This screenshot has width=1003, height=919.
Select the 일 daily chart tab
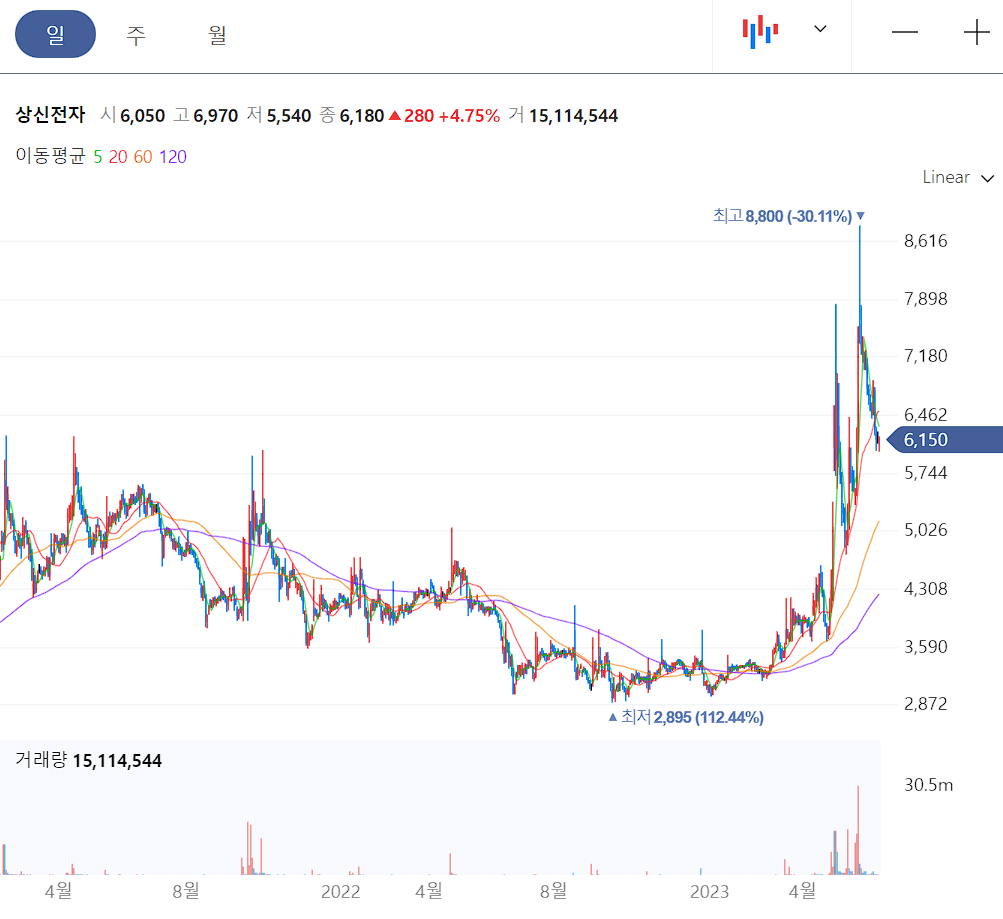[x=55, y=34]
